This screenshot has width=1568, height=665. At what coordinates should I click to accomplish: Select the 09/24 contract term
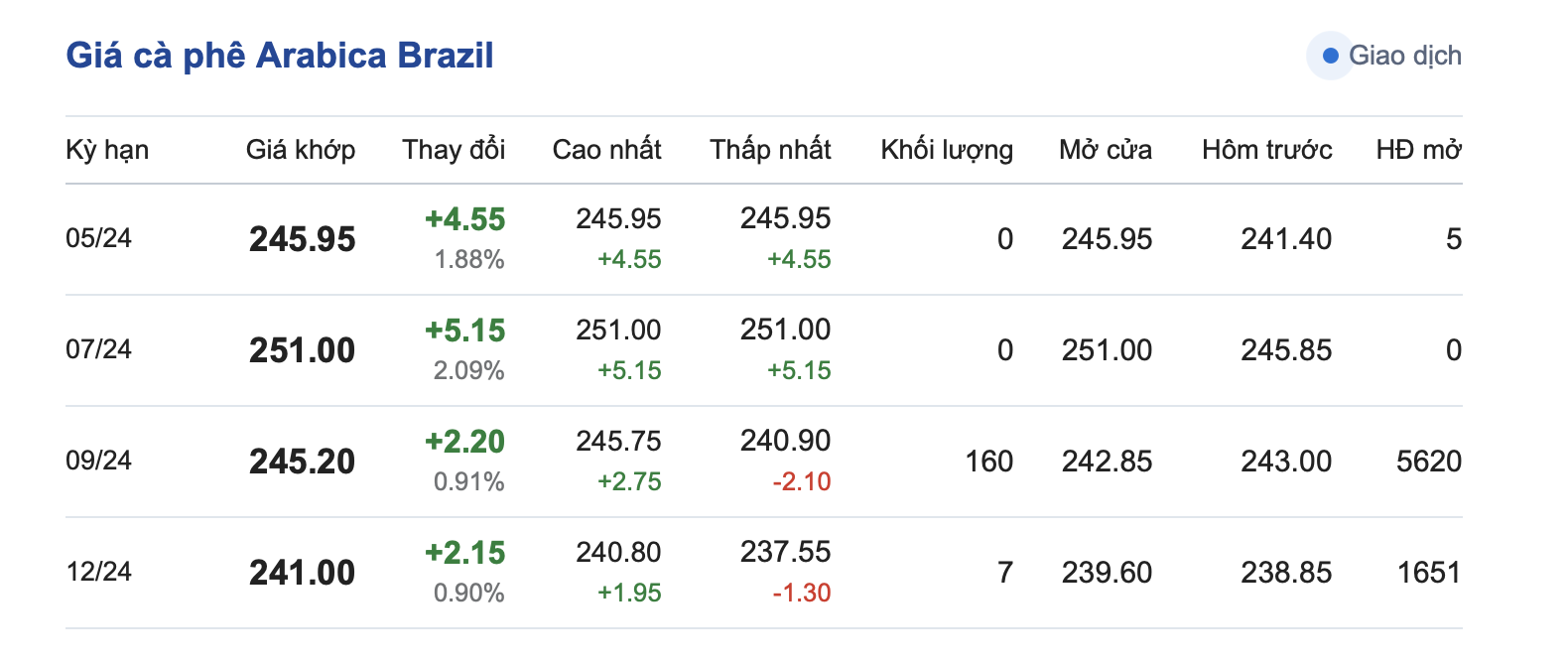[x=98, y=461]
